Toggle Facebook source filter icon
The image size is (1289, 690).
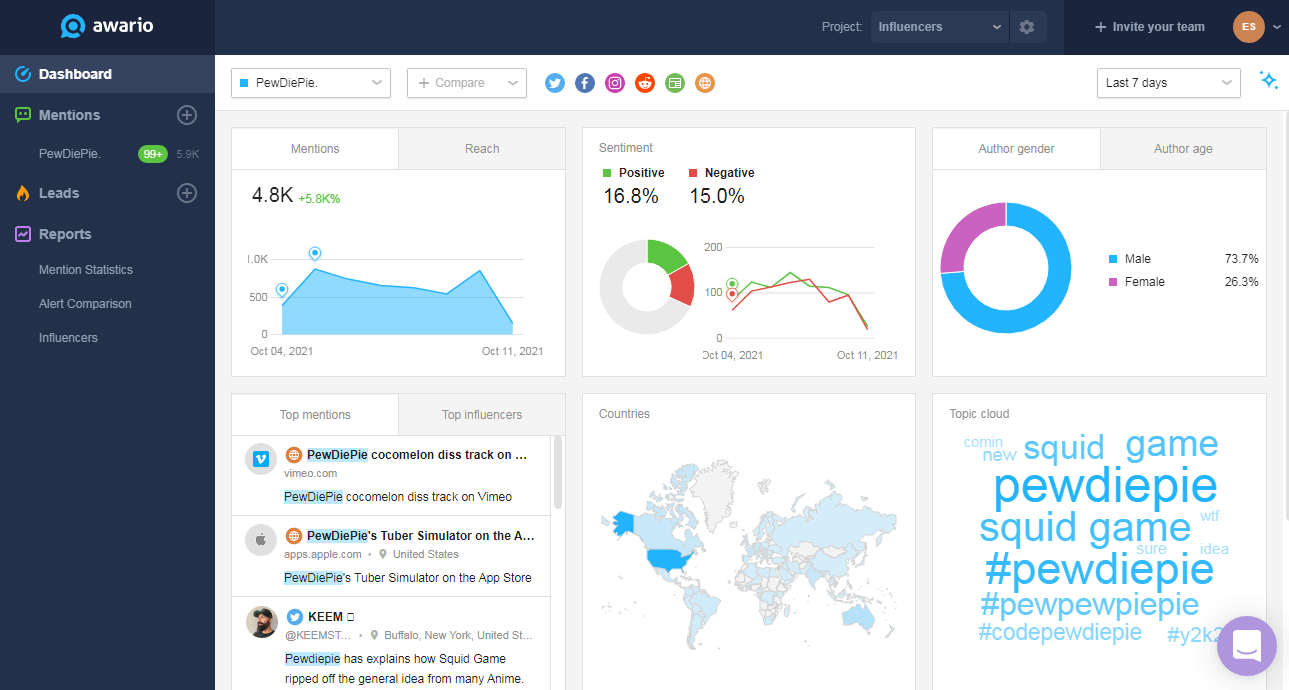tap(585, 83)
